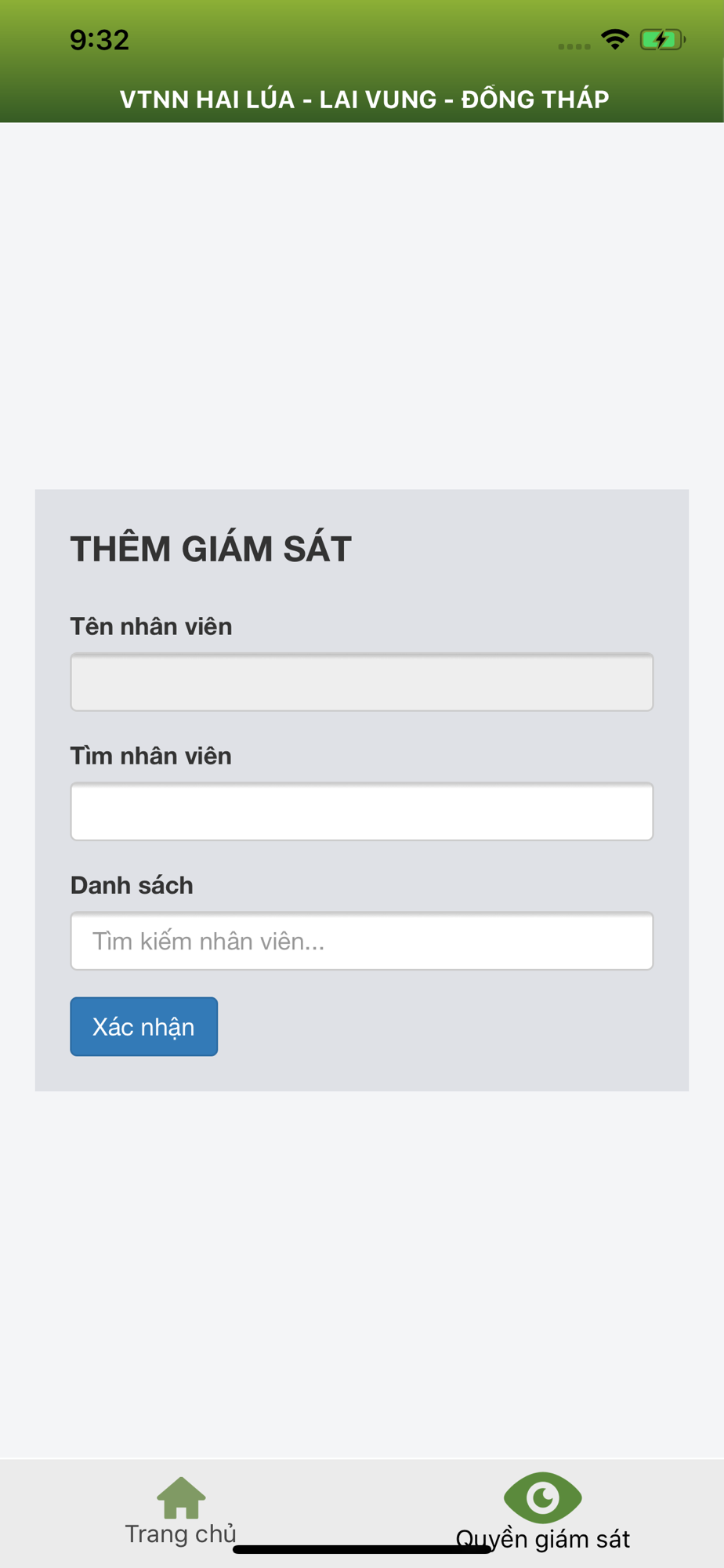This screenshot has height=1568, width=724.
Task: Click the Xác nhận button
Action: coord(144,1026)
